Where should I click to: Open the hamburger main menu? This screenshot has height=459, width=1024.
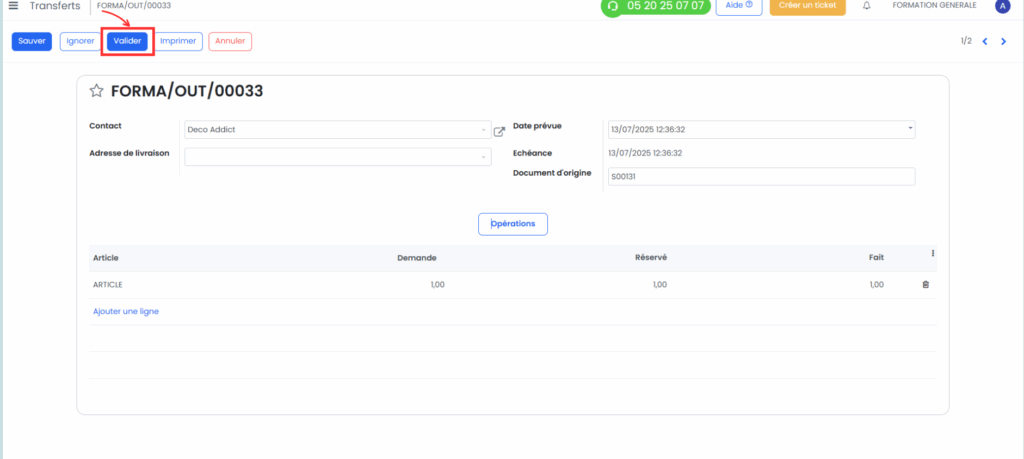[x=13, y=6]
